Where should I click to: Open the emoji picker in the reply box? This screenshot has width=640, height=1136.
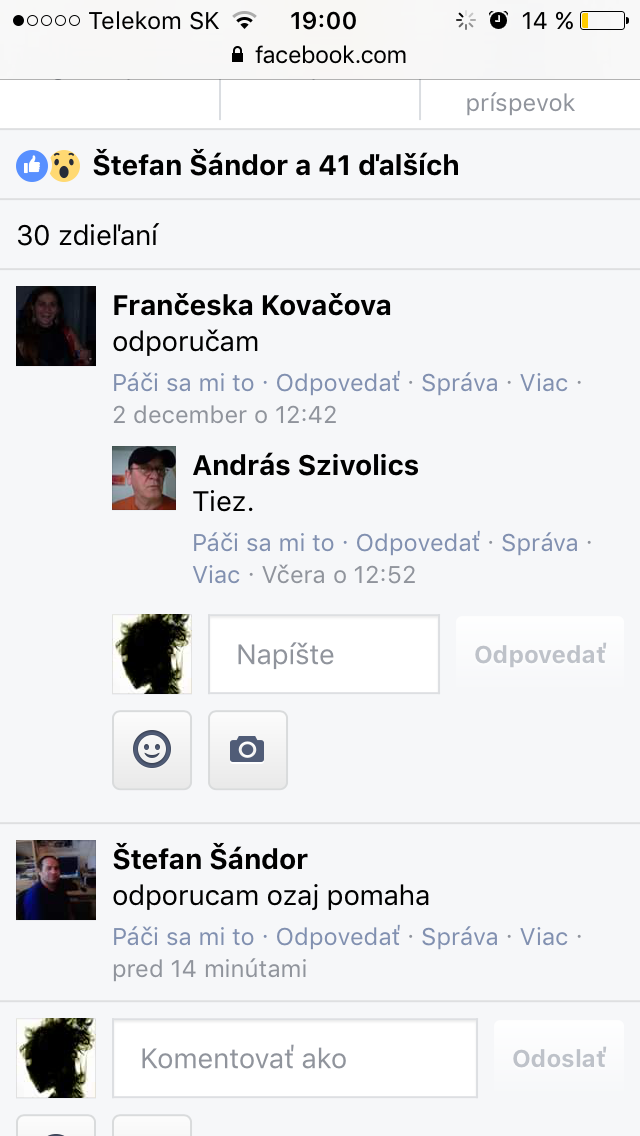coord(152,749)
